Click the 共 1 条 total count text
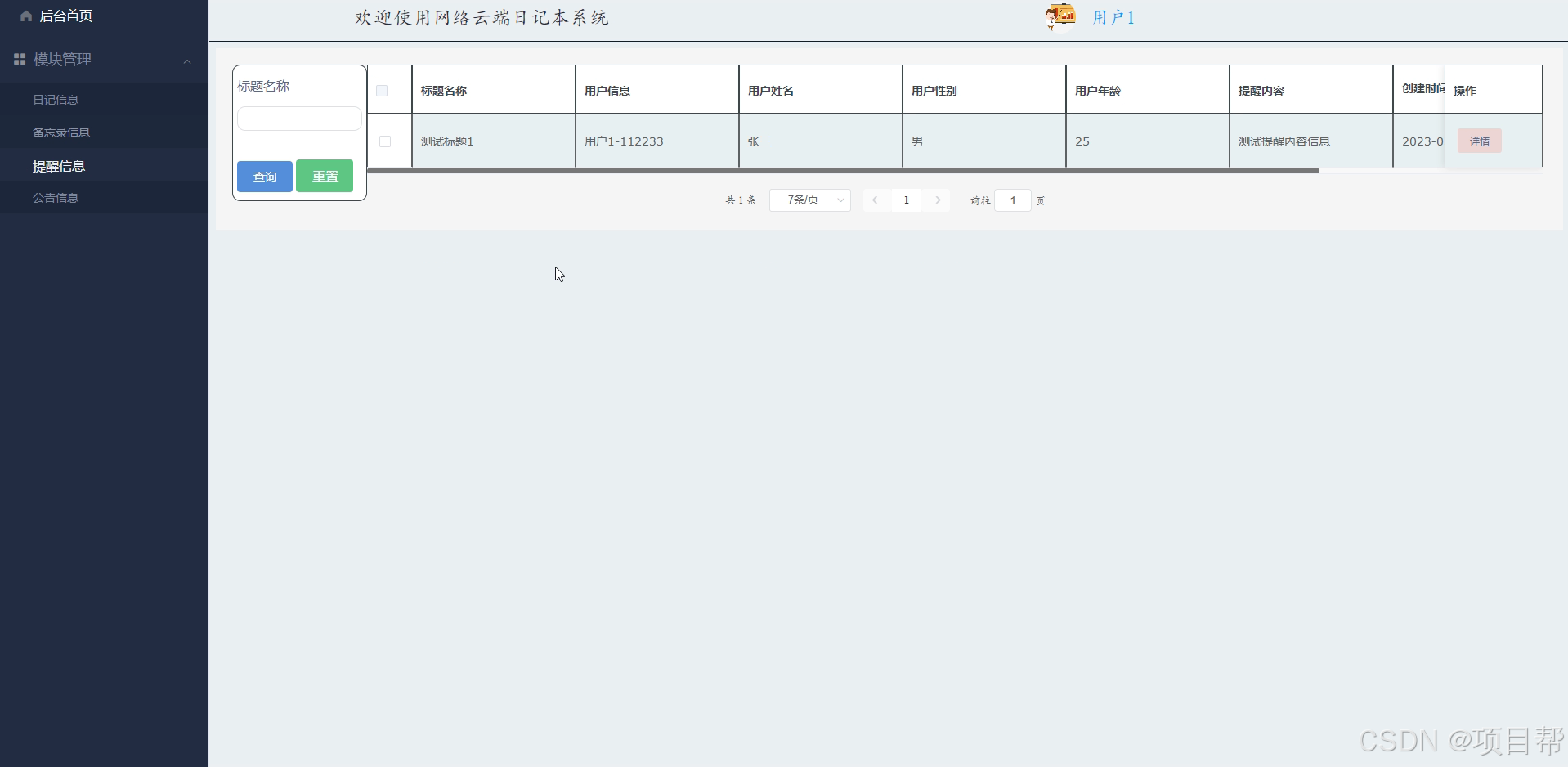Viewport: 1568px width, 767px height. pos(741,200)
